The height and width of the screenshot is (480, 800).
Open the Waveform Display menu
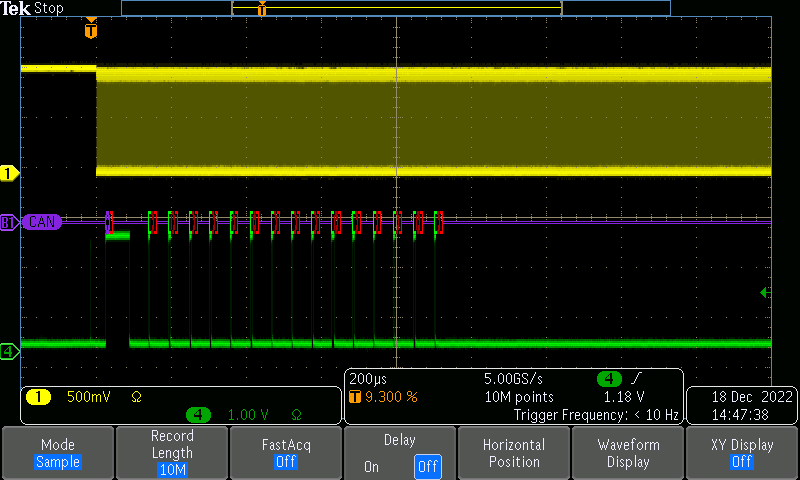coord(628,452)
